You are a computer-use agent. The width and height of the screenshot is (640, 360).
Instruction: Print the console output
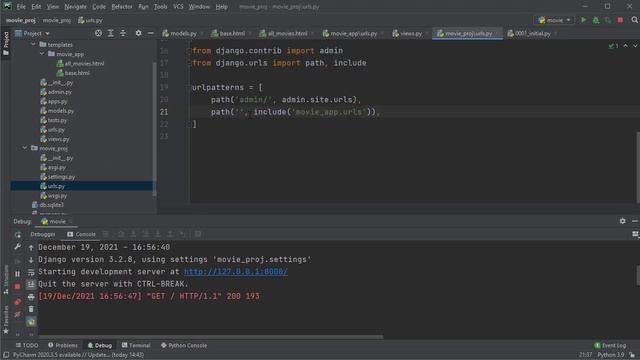[x=31, y=297]
